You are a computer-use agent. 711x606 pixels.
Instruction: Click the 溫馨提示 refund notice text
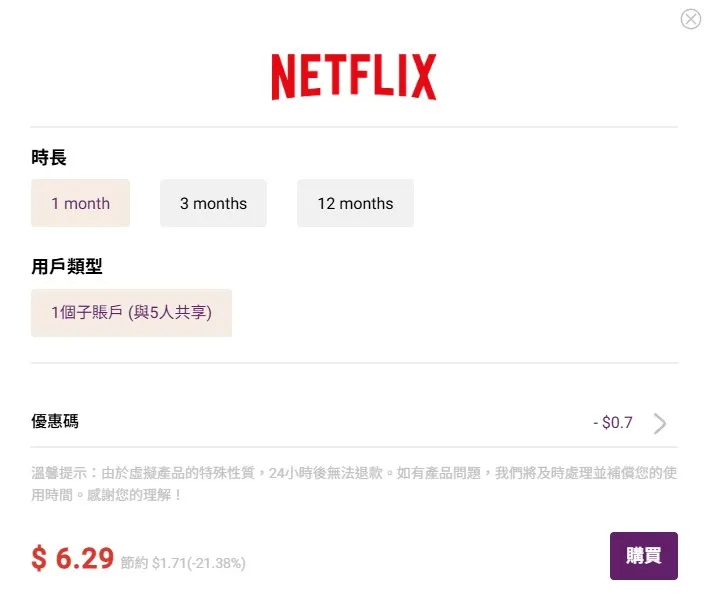click(x=355, y=484)
